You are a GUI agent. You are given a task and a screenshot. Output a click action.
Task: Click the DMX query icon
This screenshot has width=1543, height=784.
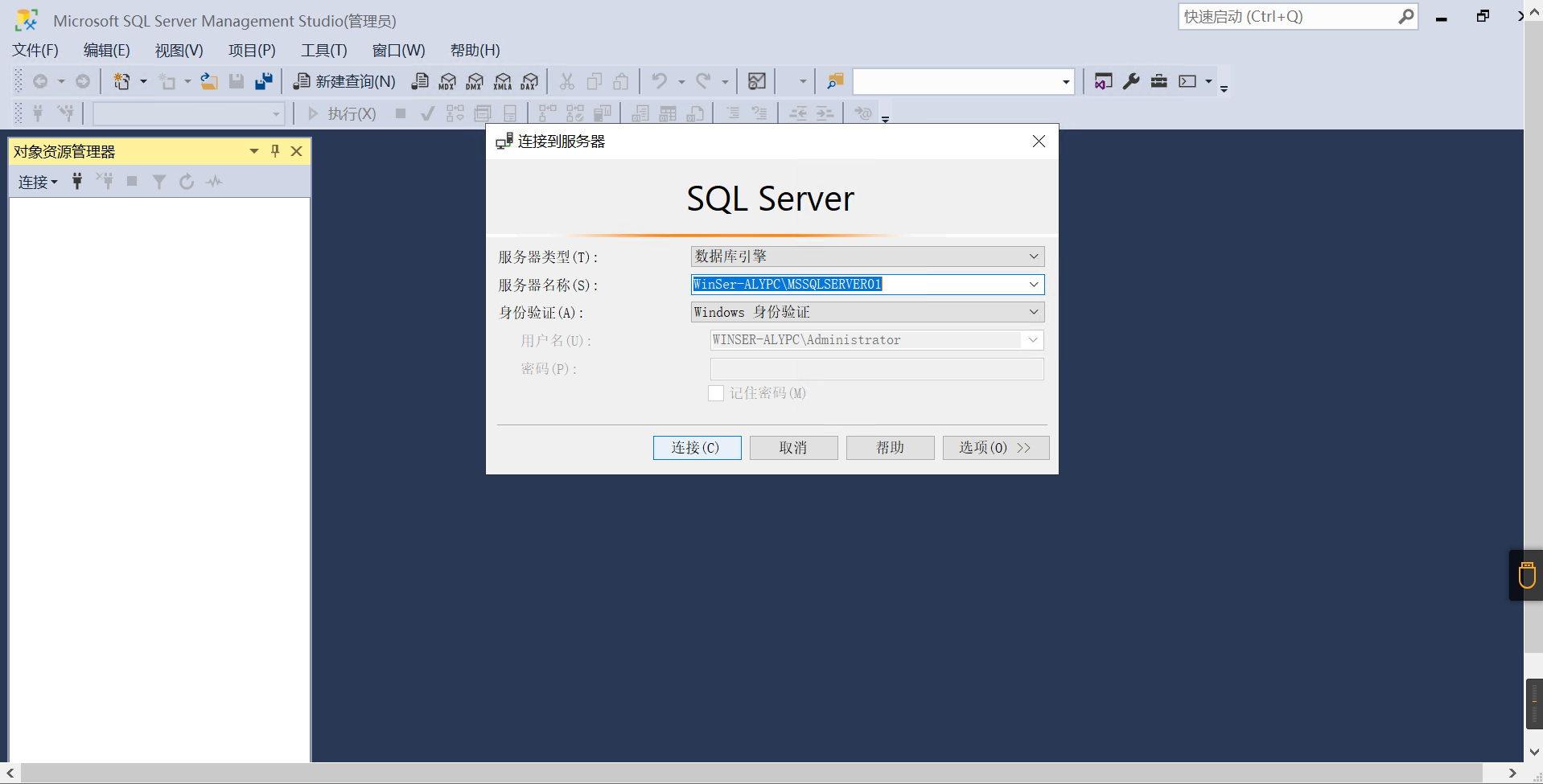coord(475,81)
